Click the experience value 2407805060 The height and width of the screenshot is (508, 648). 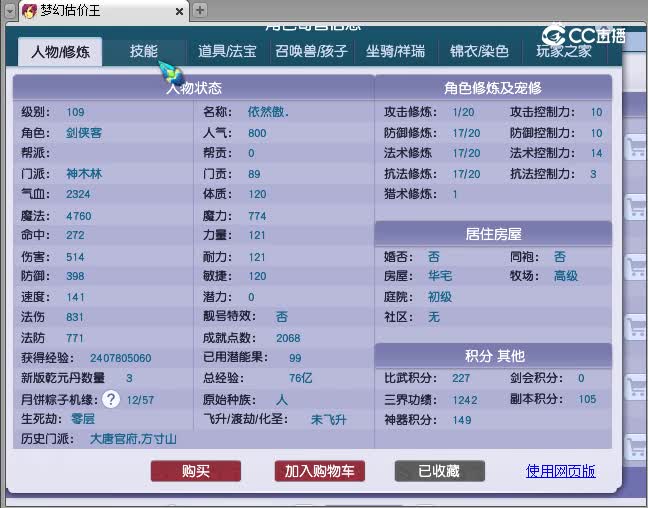(121, 358)
